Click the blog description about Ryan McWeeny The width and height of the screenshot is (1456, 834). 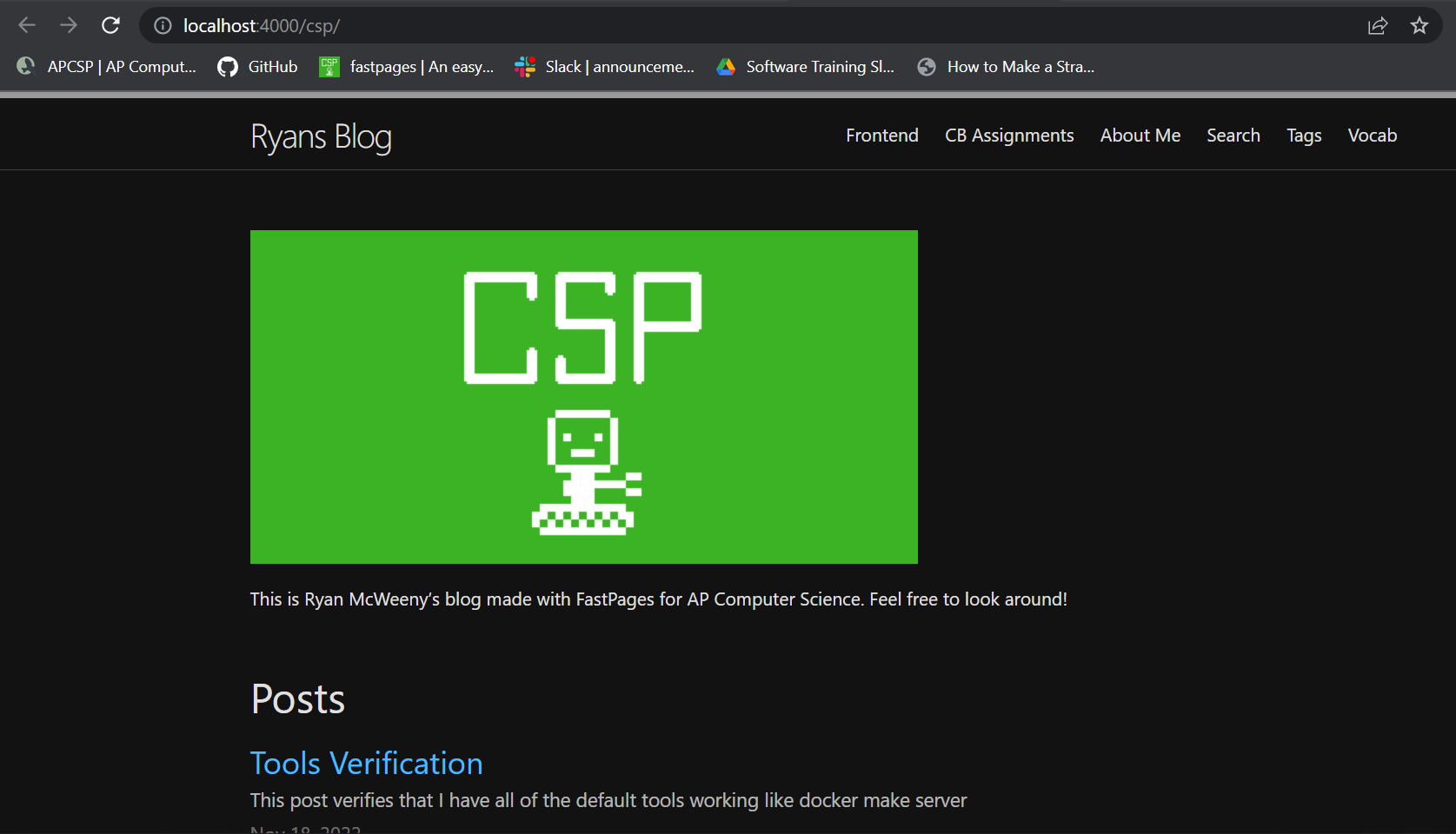pos(659,599)
